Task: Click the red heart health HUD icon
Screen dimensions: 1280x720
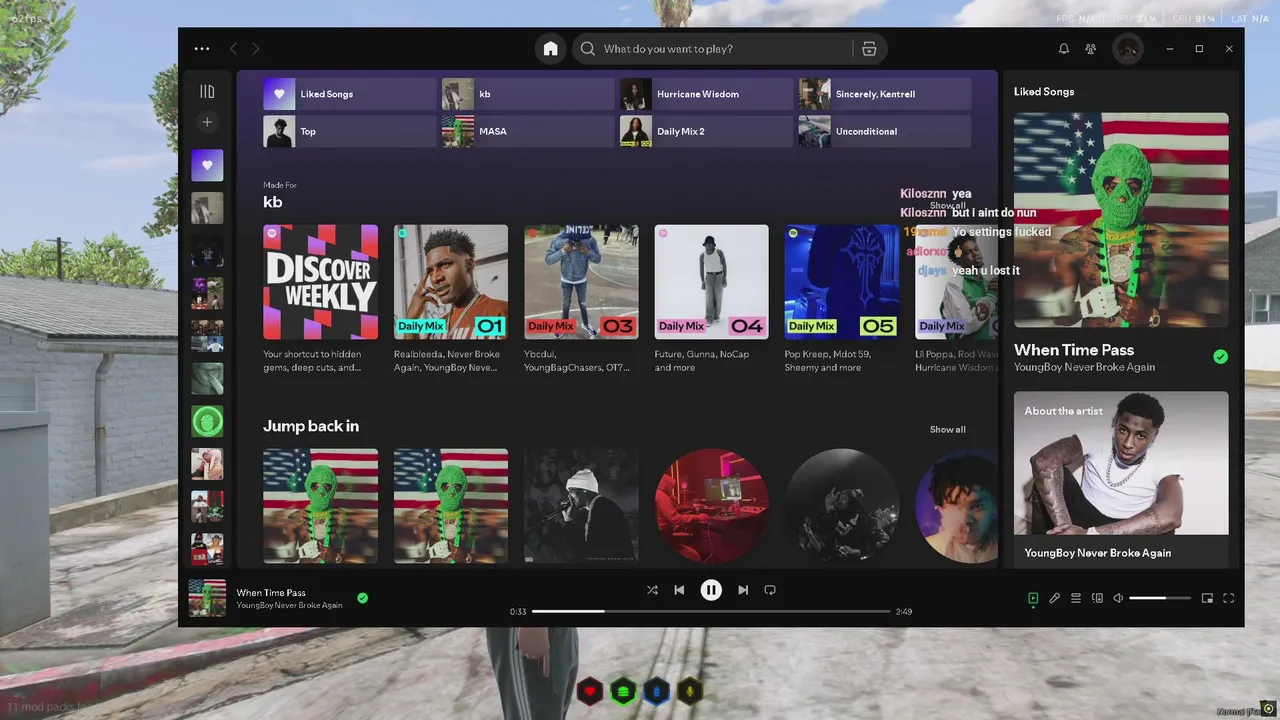Action: click(591, 691)
